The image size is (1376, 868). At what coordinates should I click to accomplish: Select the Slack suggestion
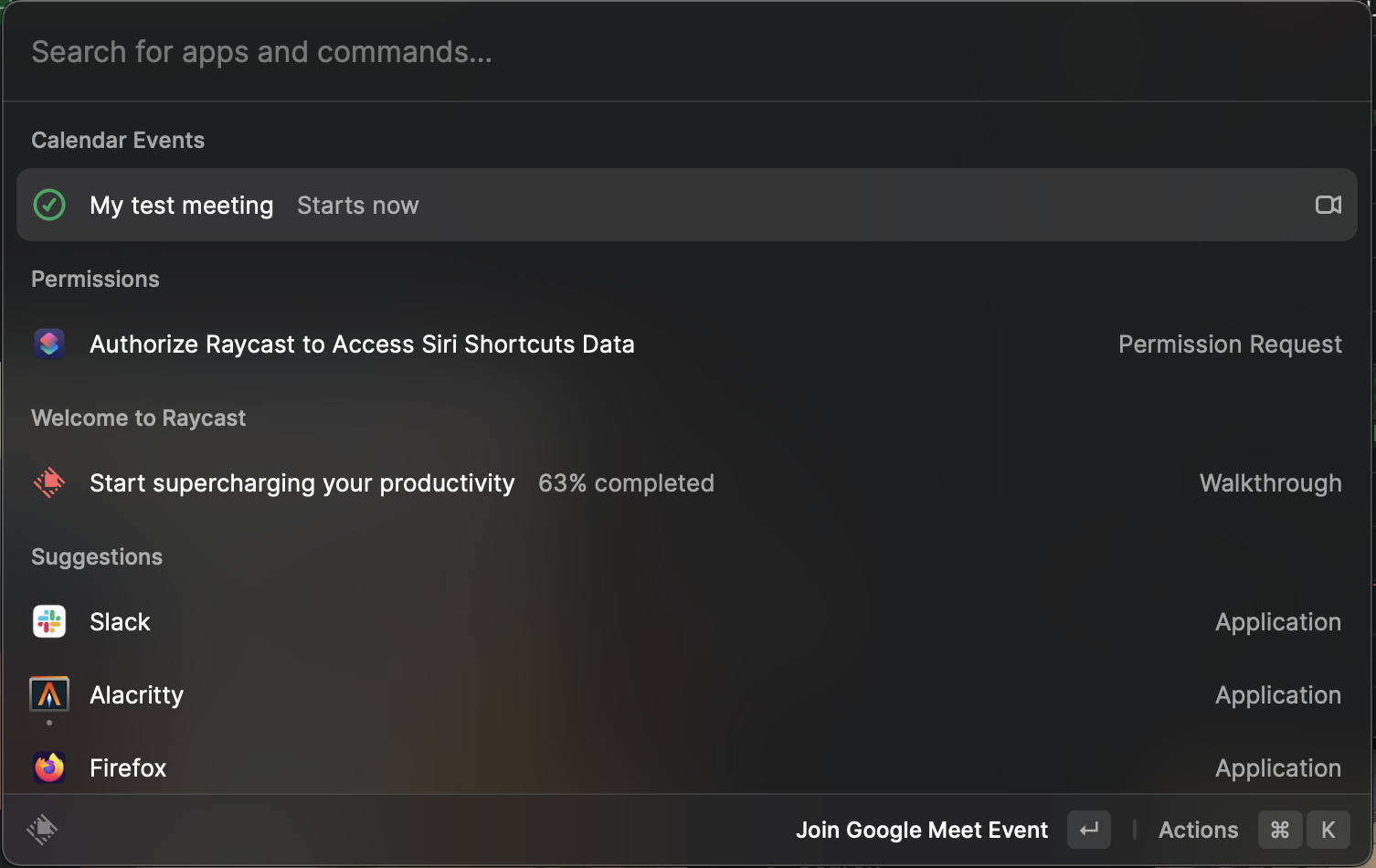[x=687, y=621]
